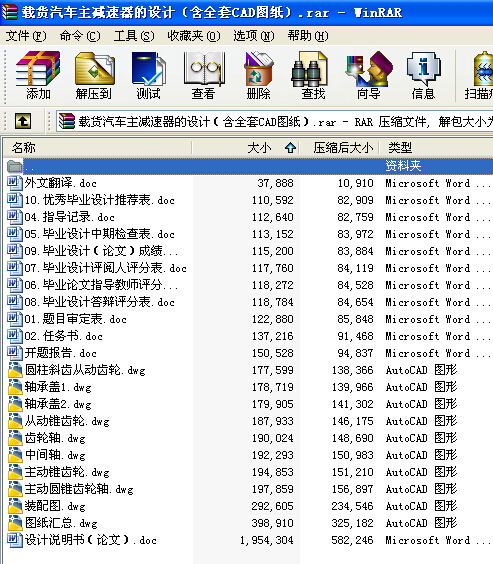The image size is (493, 564).
Task: Select file 05.毕业设计中期检查表.doc
Action: pyautogui.click(x=99, y=234)
